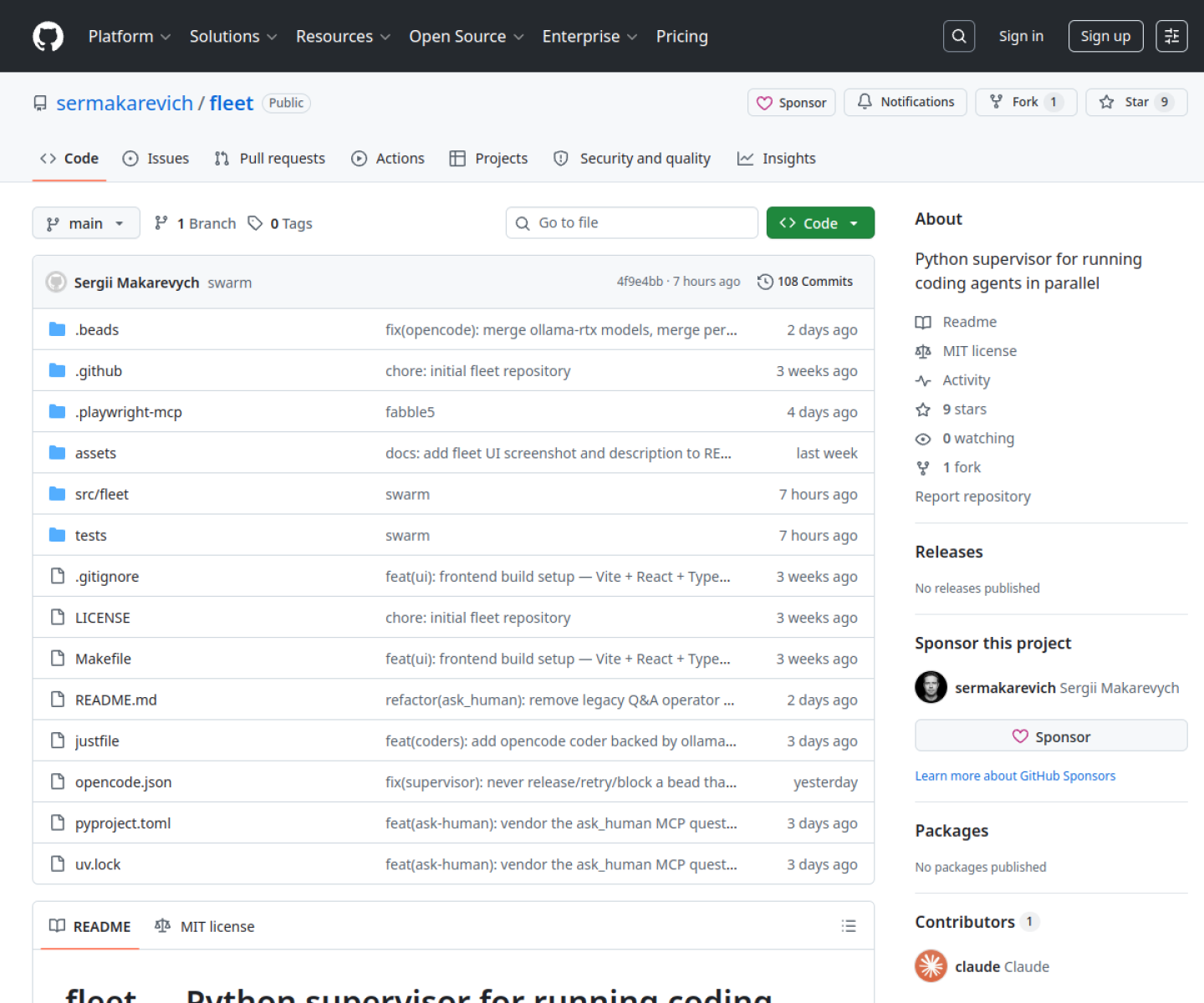Open the .github folder

coord(99,370)
